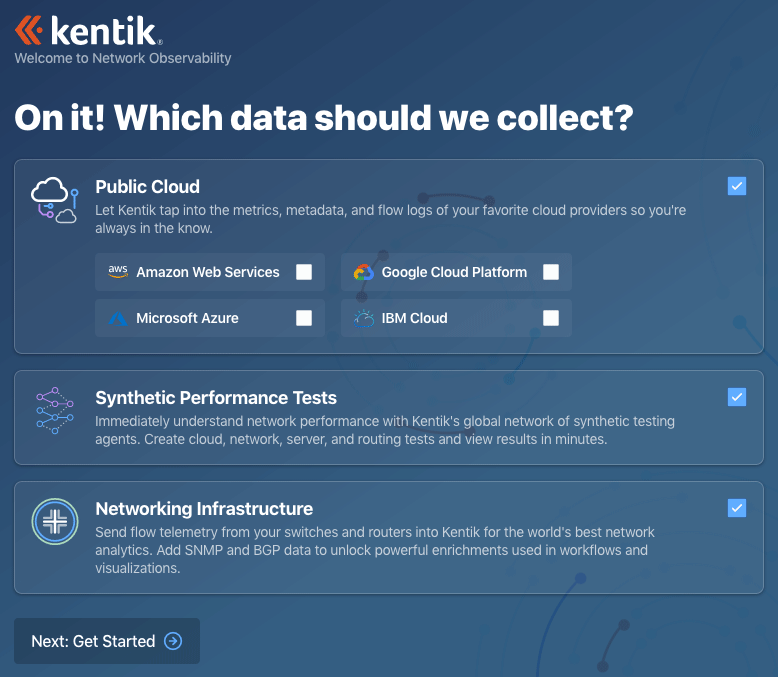Viewport: 778px width, 677px height.
Task: Click the AWS logo icon
Action: pyautogui.click(x=118, y=271)
